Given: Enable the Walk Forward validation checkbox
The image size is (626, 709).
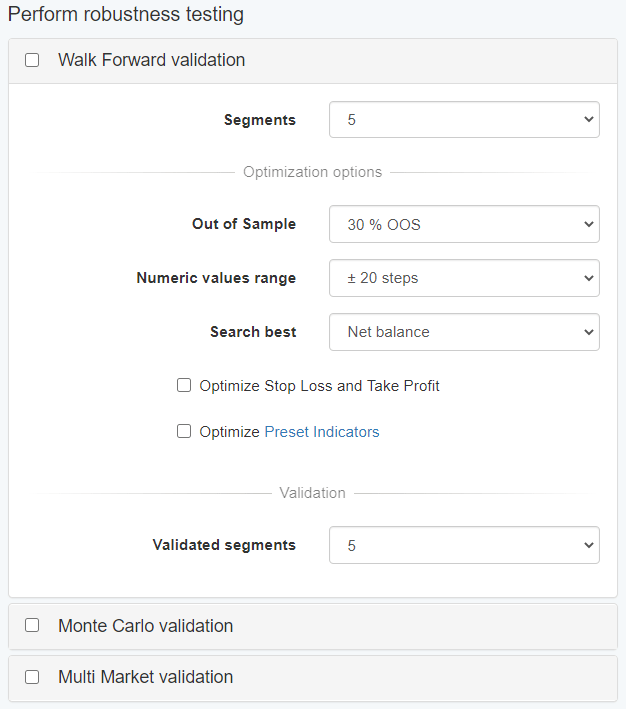Looking at the screenshot, I should pos(32,60).
